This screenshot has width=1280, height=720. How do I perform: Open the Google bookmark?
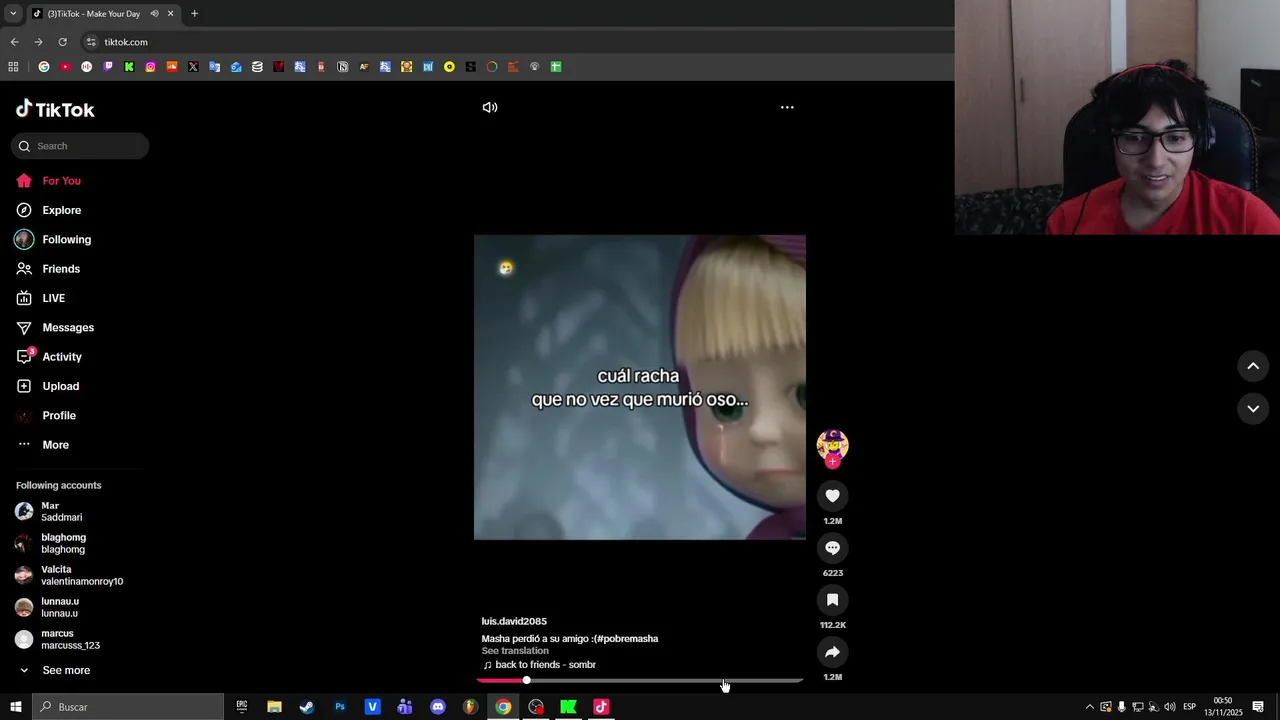[x=44, y=67]
